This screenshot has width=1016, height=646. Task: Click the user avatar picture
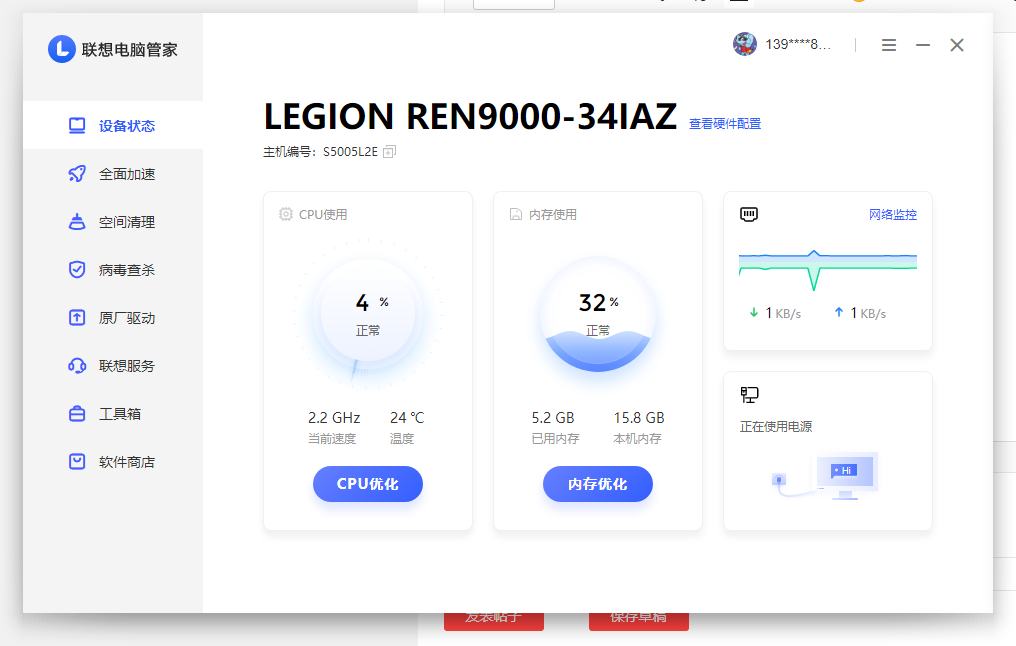[x=745, y=44]
